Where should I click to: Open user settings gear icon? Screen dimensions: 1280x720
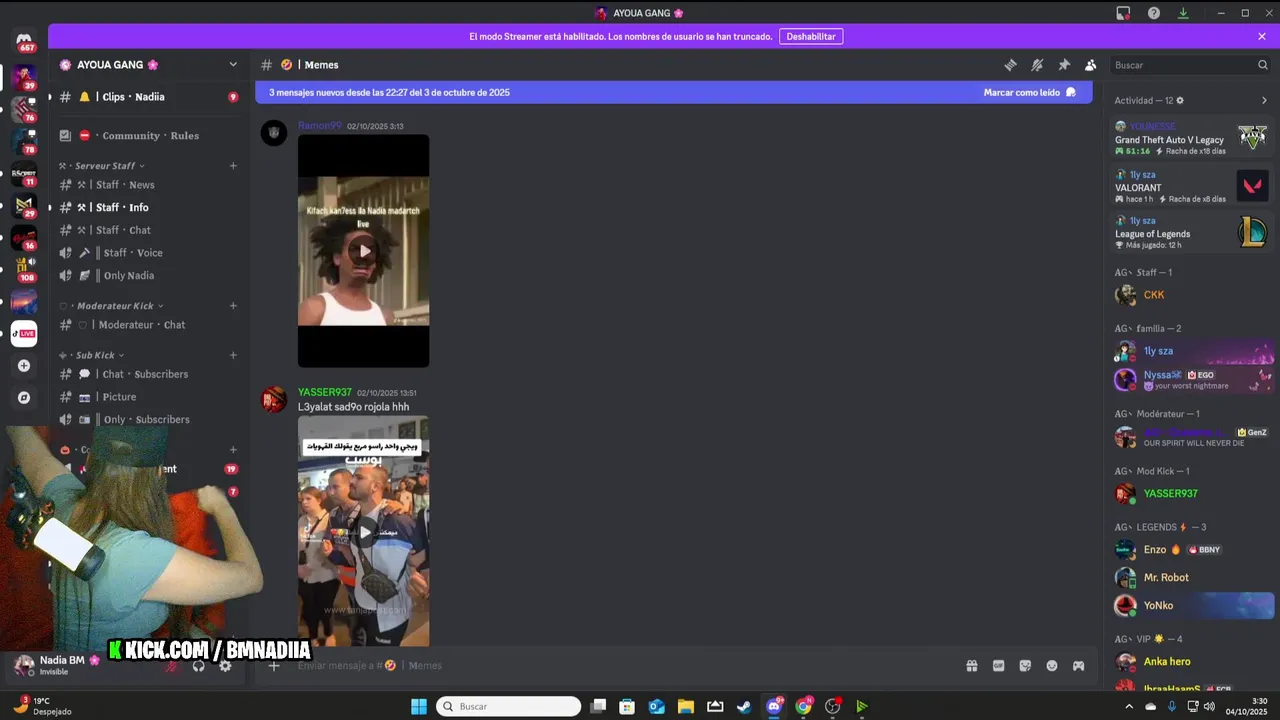point(225,666)
